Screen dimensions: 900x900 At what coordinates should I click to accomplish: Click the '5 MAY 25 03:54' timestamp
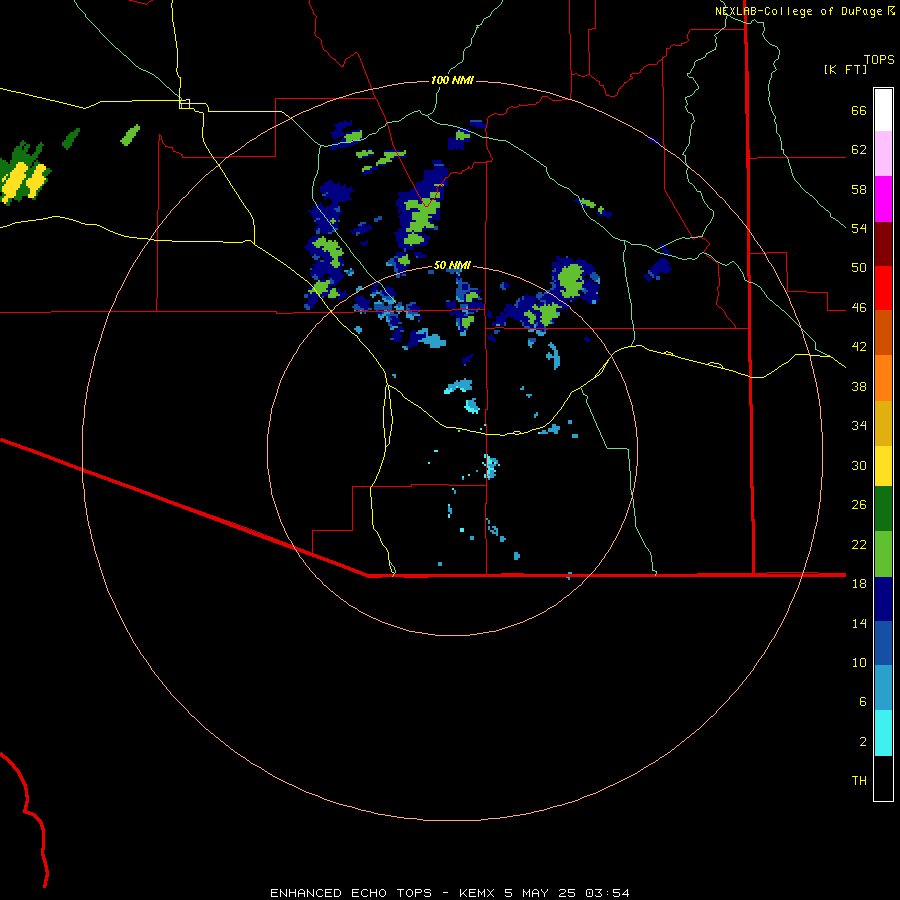(x=567, y=893)
